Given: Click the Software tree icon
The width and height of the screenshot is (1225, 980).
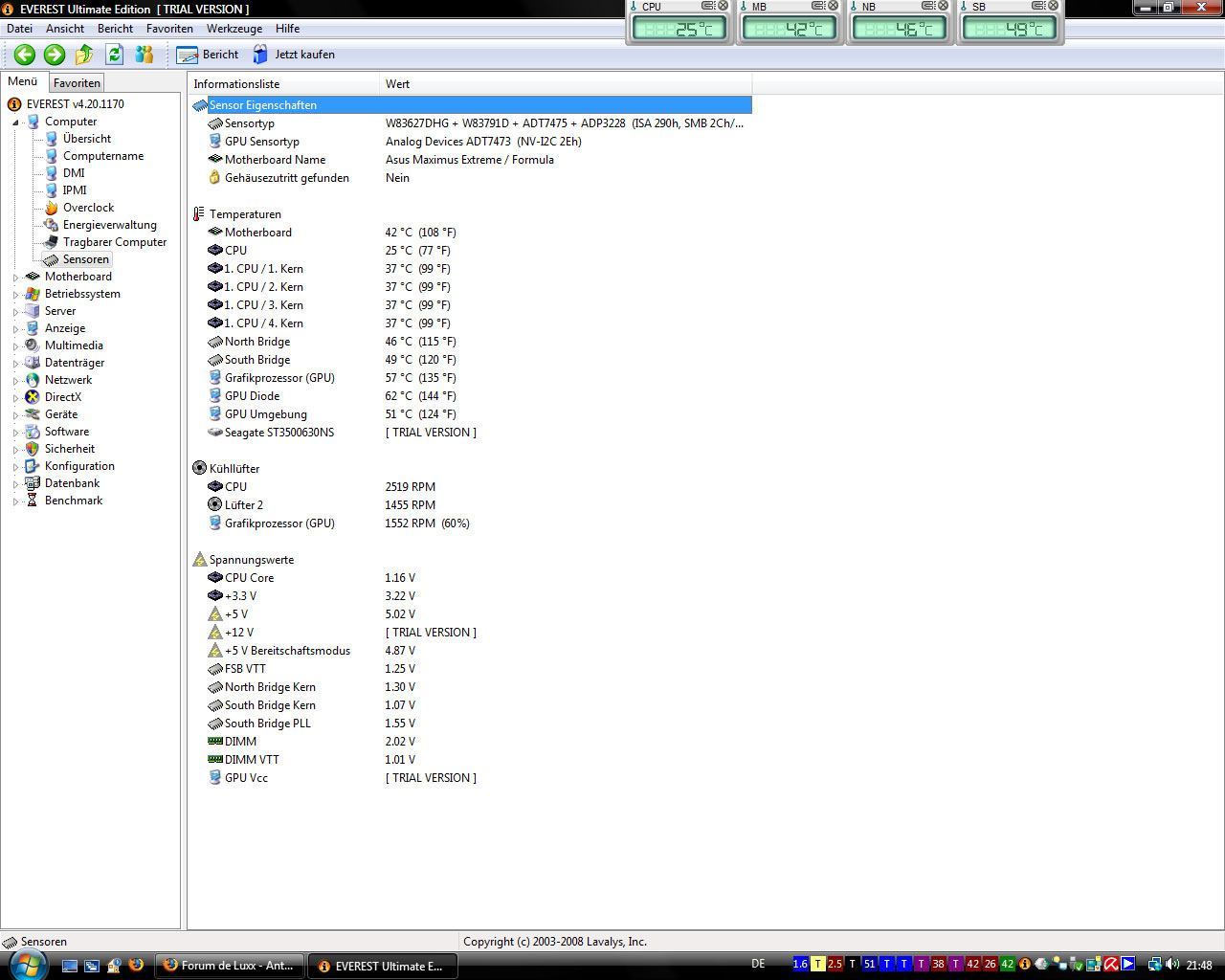Looking at the screenshot, I should coord(33,432).
